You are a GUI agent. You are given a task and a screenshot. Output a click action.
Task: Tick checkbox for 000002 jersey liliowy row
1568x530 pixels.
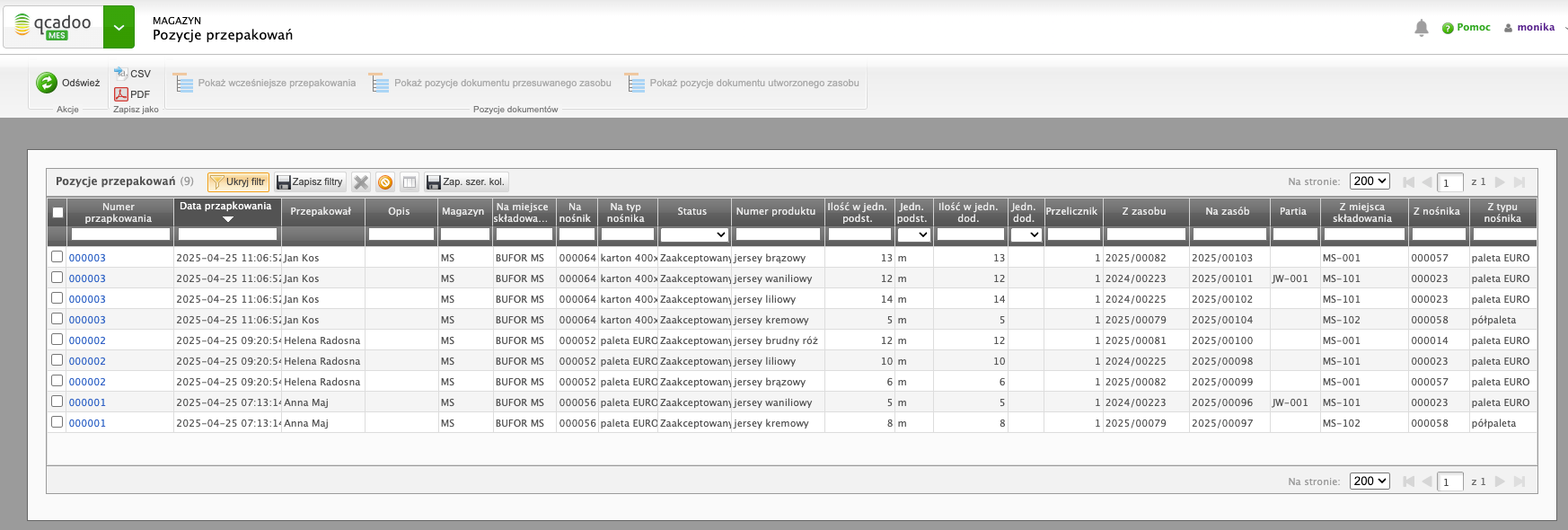pyautogui.click(x=57, y=360)
